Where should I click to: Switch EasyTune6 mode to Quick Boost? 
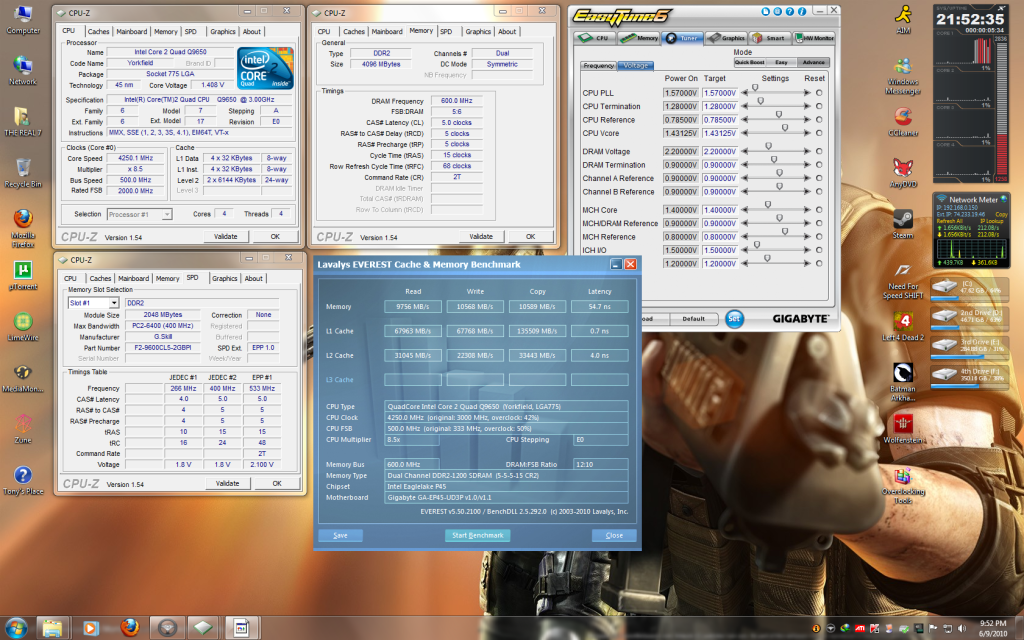point(749,63)
